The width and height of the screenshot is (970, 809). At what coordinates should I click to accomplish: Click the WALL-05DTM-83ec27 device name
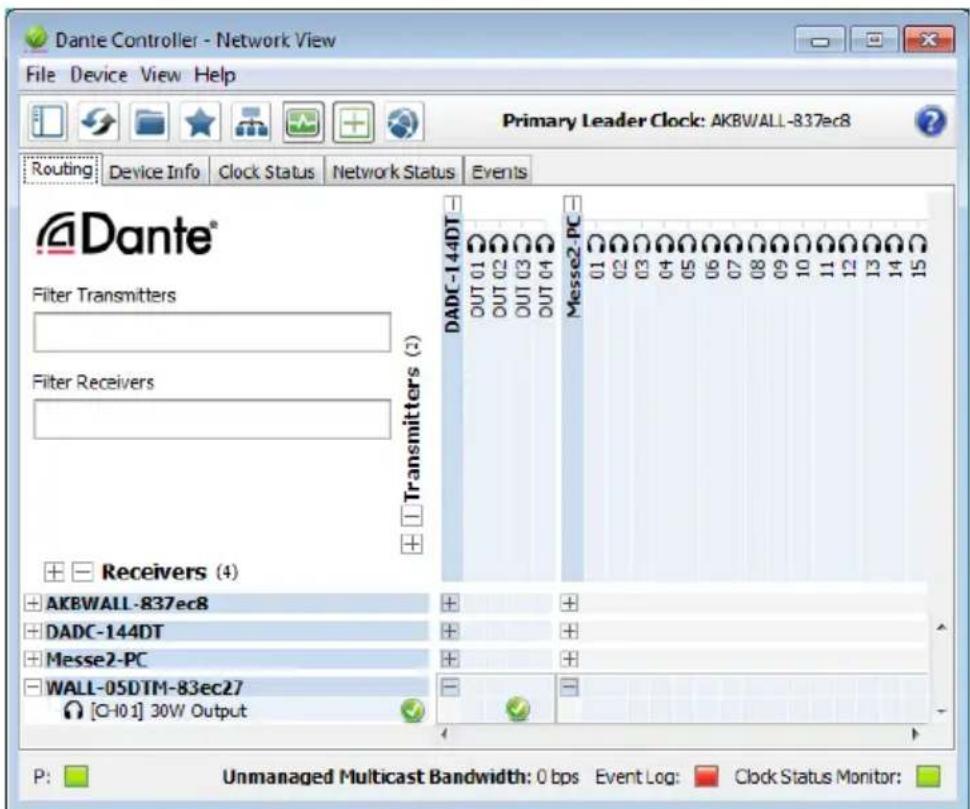click(x=145, y=687)
